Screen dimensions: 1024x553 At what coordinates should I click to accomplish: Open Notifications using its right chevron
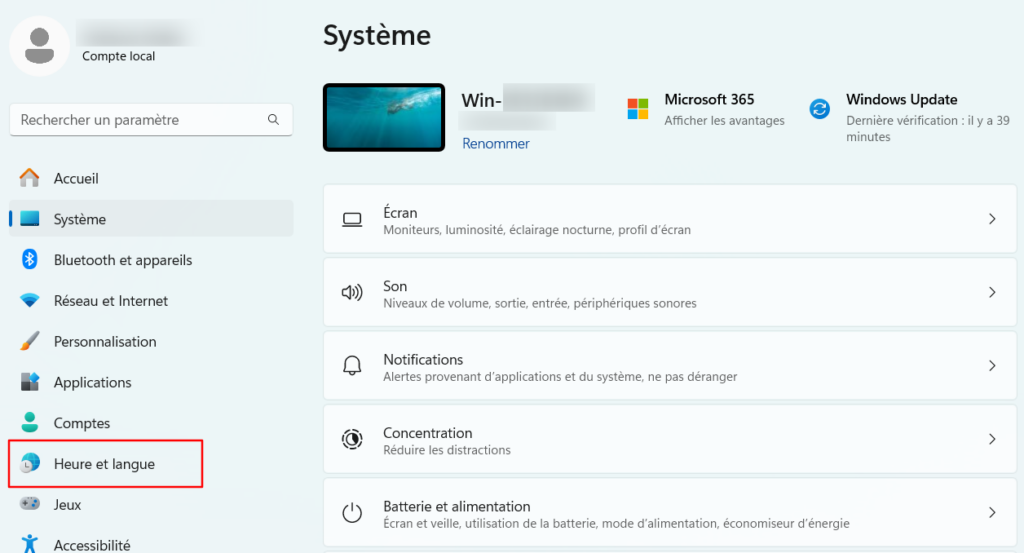tap(992, 366)
